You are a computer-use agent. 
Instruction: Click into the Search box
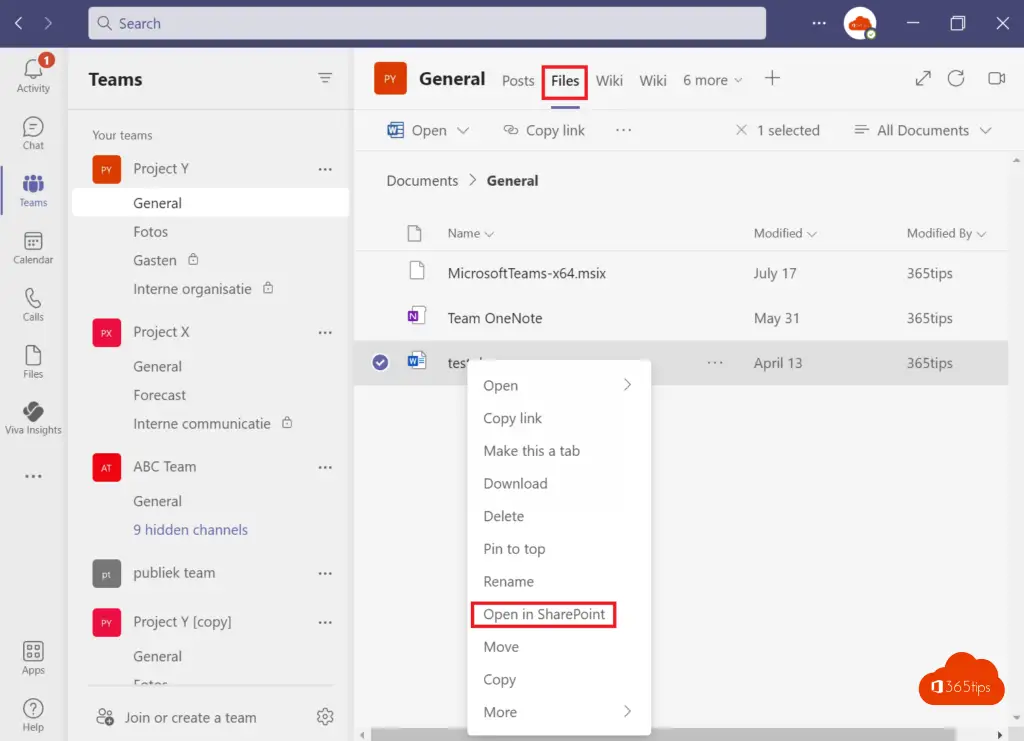(427, 23)
